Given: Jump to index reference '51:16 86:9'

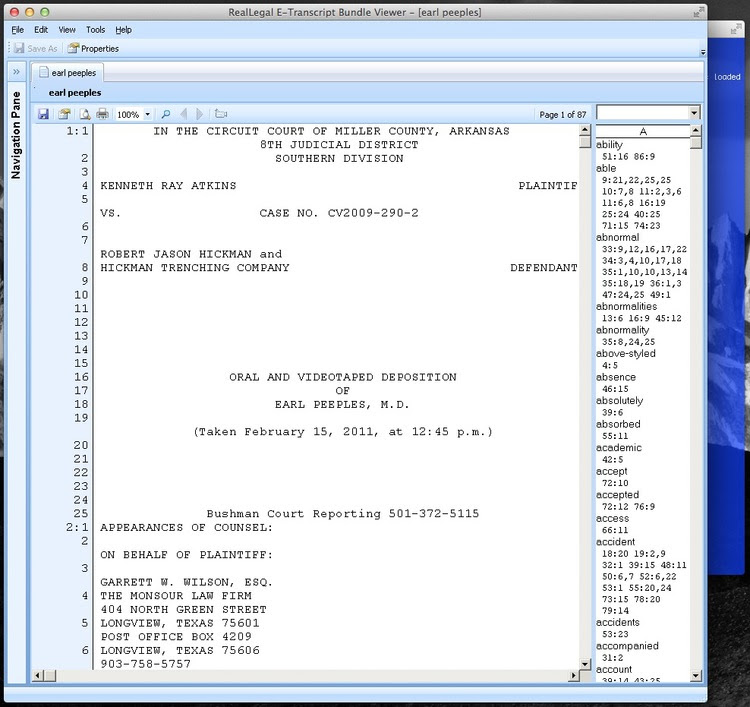Looking at the screenshot, I should 629,156.
